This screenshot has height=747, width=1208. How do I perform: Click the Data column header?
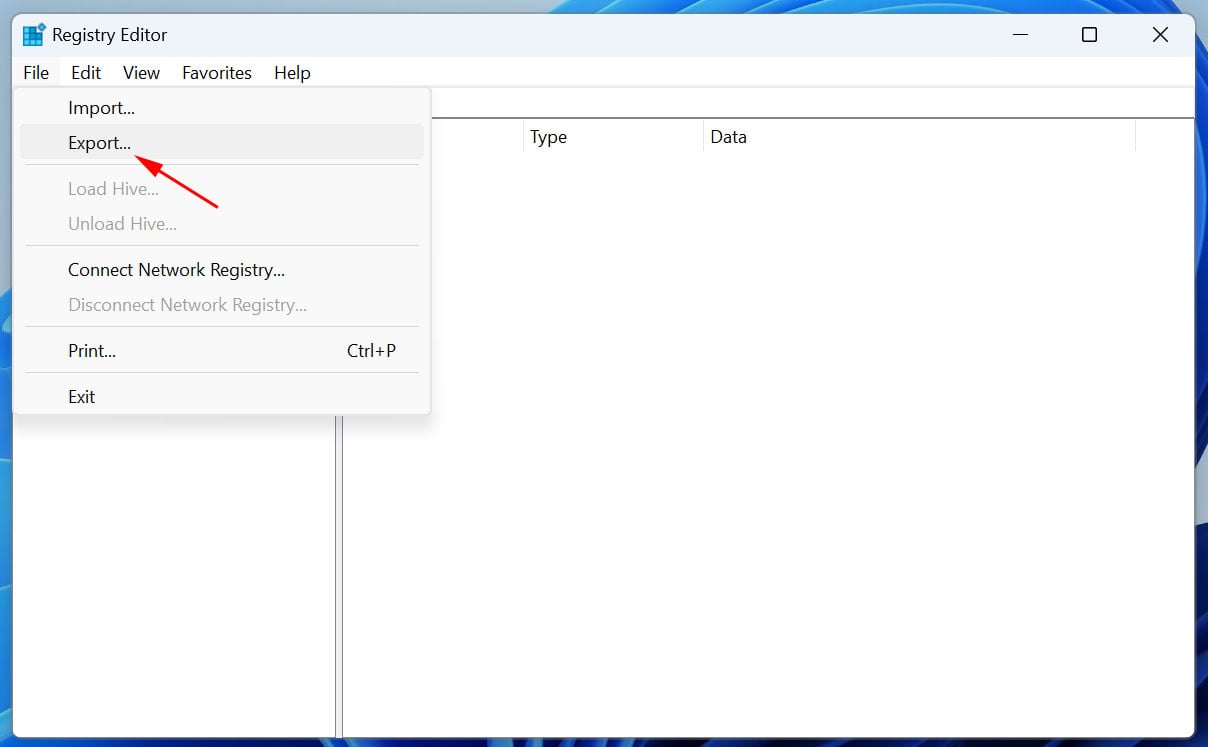(727, 137)
